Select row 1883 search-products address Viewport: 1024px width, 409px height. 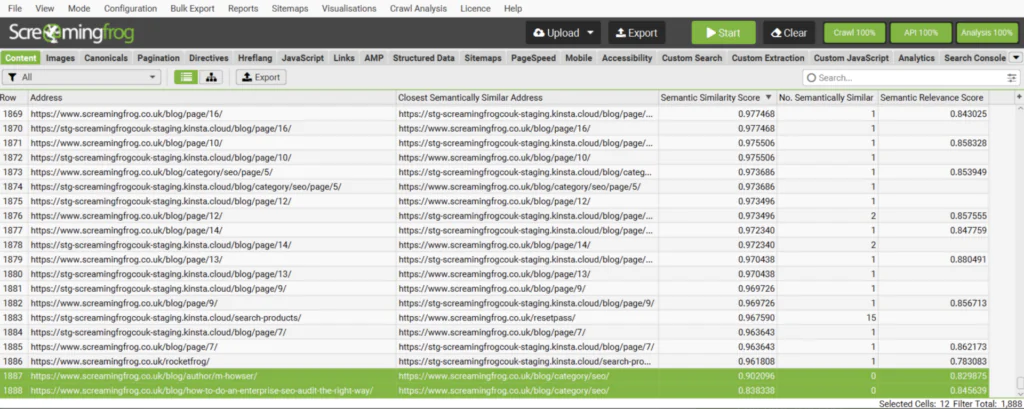(x=212, y=318)
